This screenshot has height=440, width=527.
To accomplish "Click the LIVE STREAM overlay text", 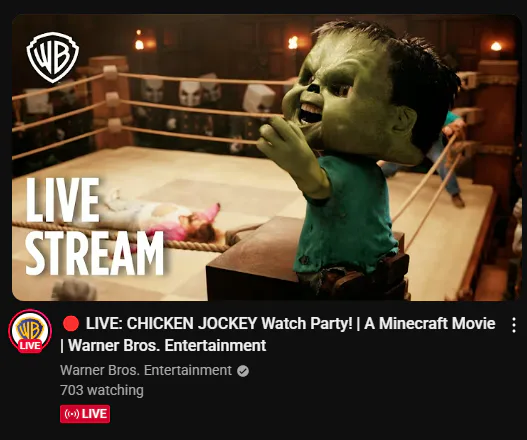I will click(x=95, y=226).
